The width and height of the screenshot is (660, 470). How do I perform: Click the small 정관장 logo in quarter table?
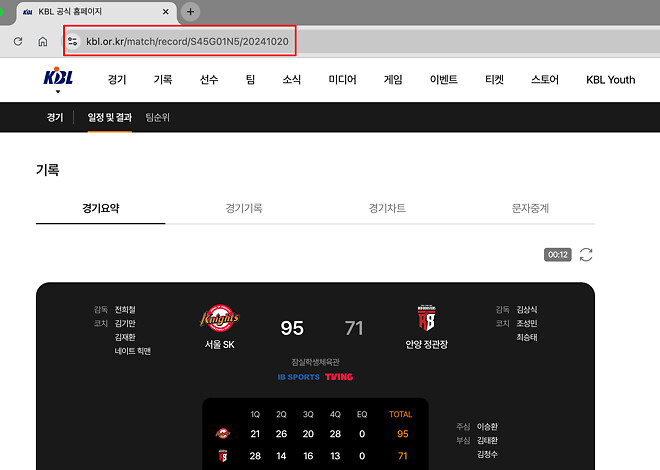point(223,456)
